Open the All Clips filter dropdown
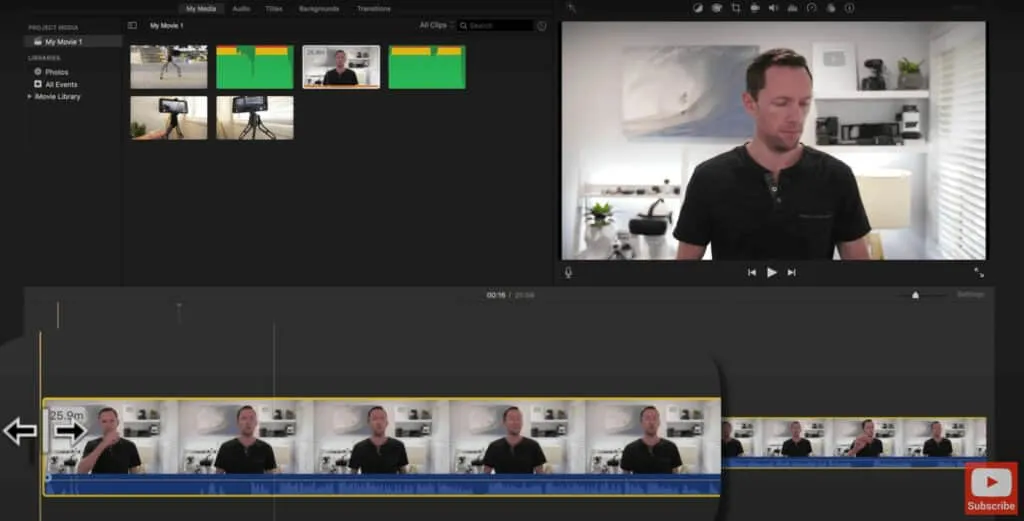 (x=436, y=25)
